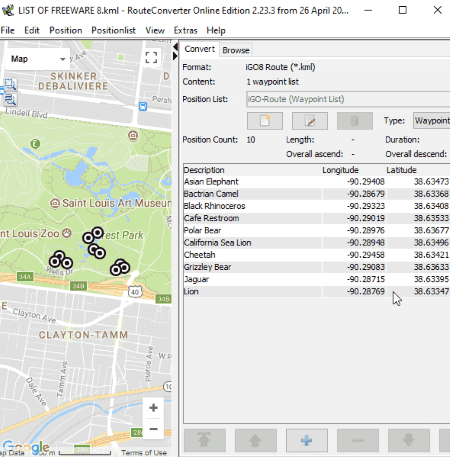Open the View menu

(x=155, y=30)
